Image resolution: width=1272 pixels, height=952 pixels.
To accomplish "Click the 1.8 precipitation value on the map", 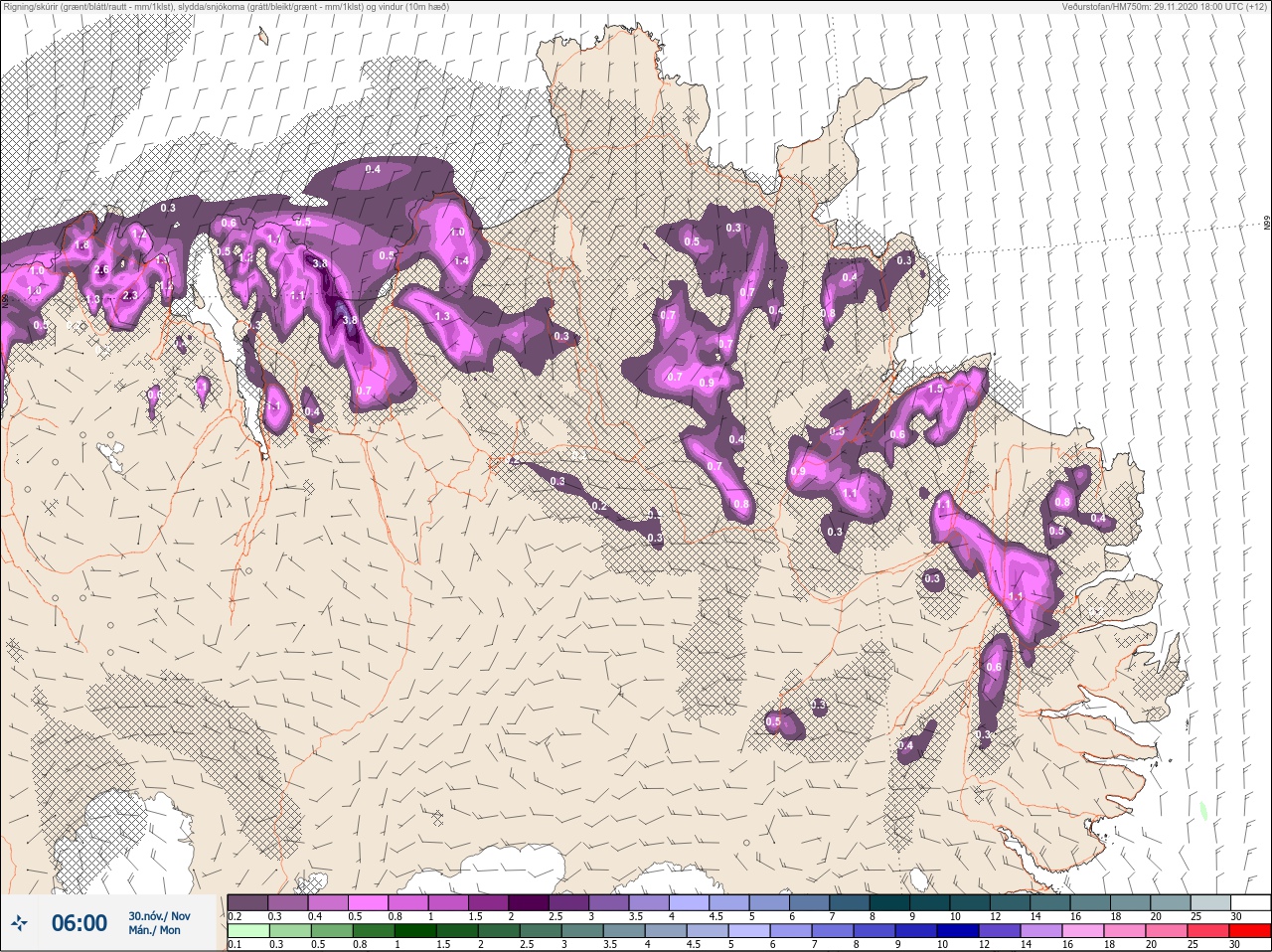I will [82, 245].
